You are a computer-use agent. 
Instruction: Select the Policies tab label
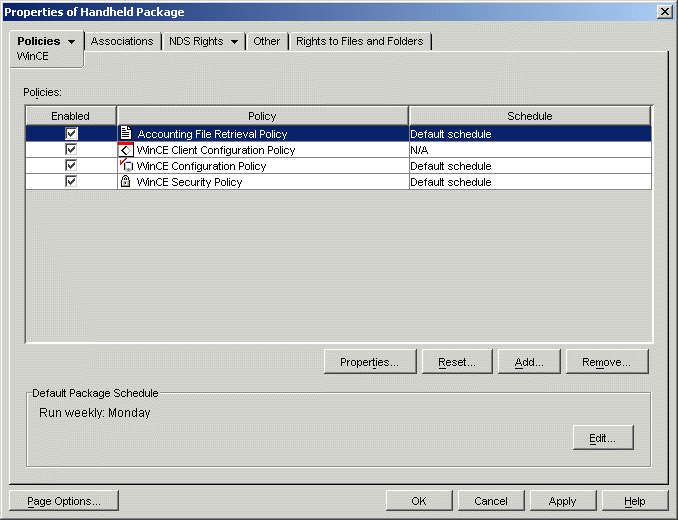[39, 41]
